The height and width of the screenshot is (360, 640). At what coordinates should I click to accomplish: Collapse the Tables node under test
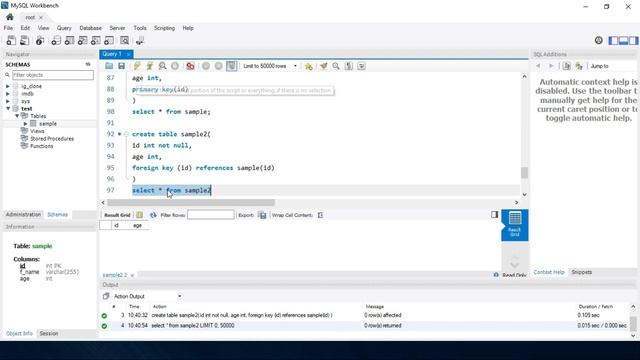(17, 116)
